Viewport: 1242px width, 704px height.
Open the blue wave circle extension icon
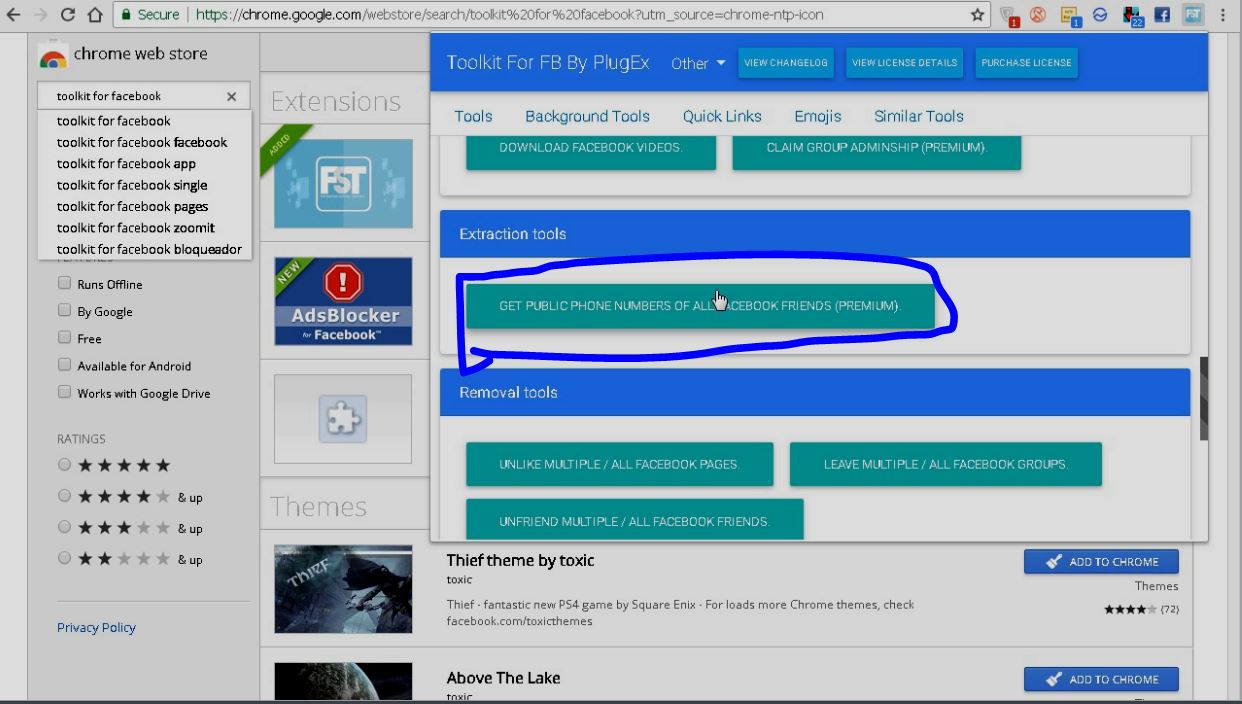[1099, 15]
